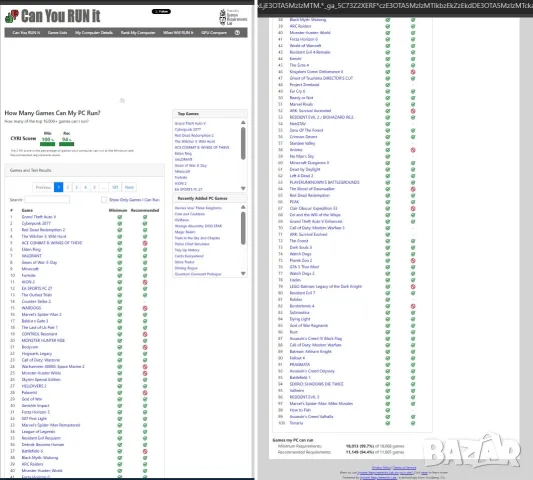
Task: Click recommended fail icon for ACE COMBAT 8
Action: (145, 243)
